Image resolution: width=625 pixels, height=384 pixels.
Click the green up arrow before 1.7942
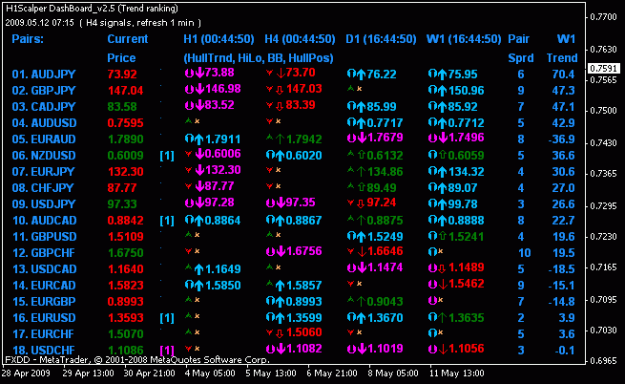280,140
